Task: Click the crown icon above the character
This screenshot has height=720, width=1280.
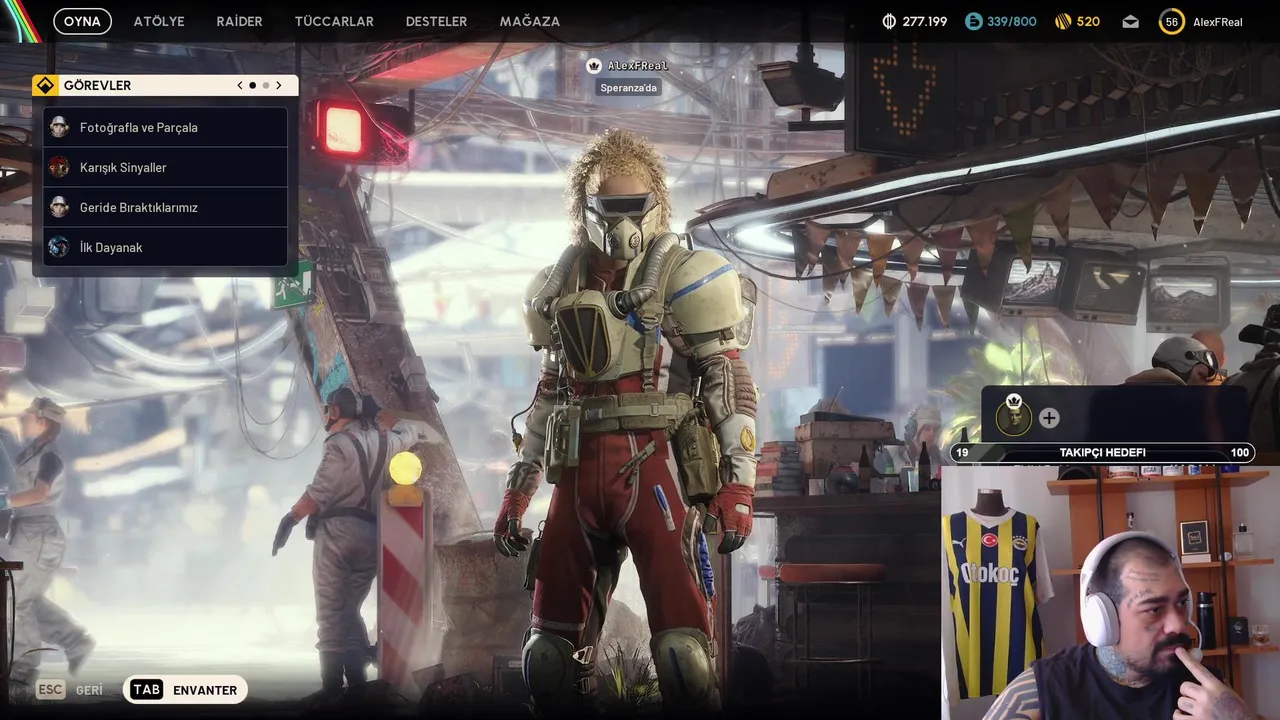Action: click(x=594, y=65)
